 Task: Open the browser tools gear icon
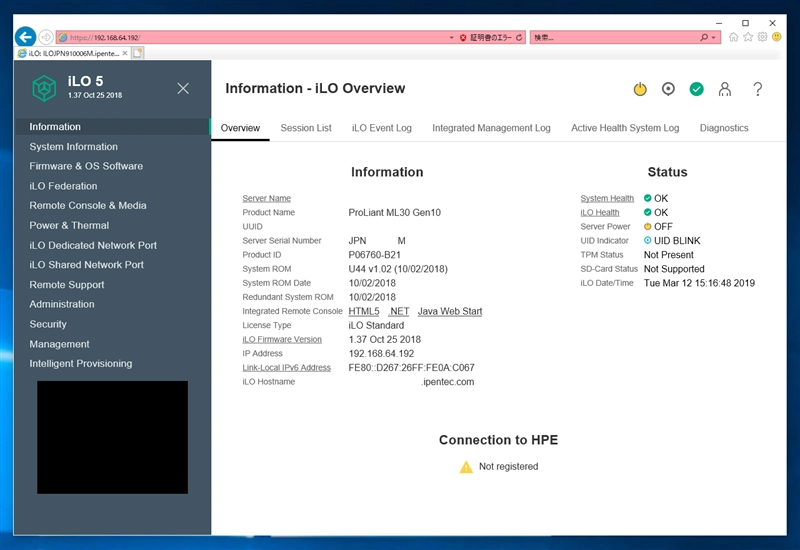pyautogui.click(x=762, y=37)
